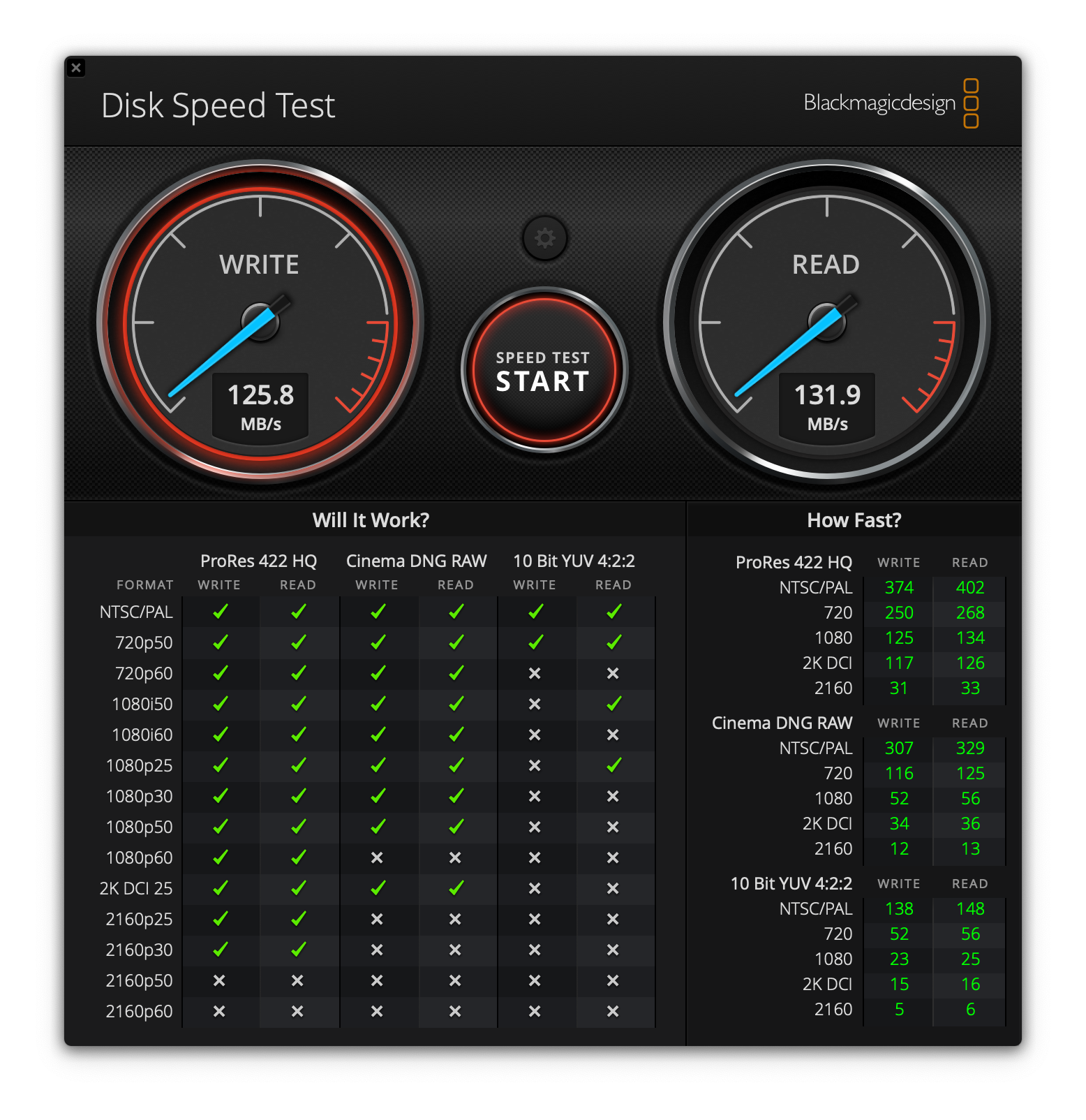This screenshot has height=1120, width=1086.
Task: Click the ProRes write X mark for 2160p50
Action: tap(219, 980)
